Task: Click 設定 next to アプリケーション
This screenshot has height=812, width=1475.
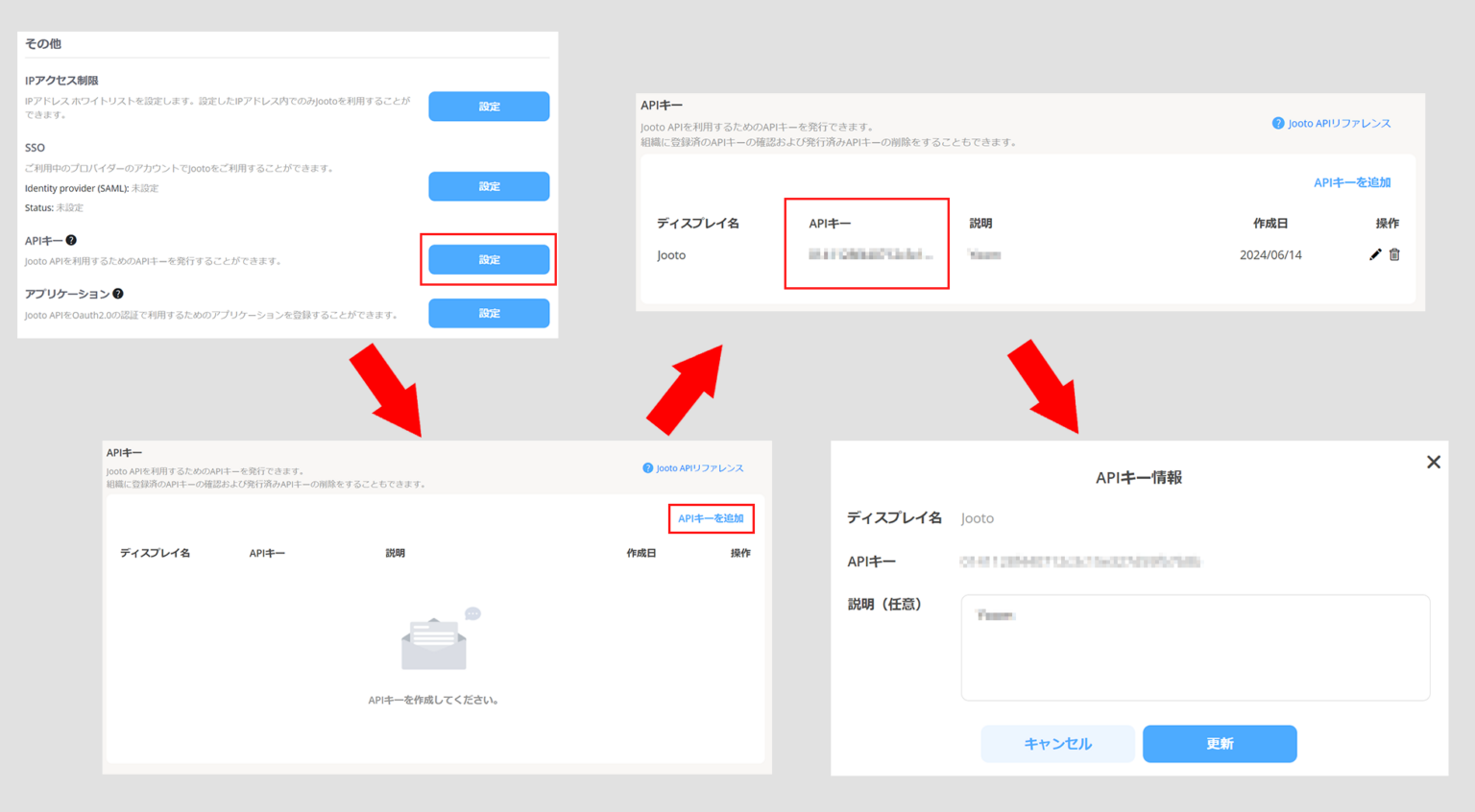Action: click(x=489, y=313)
